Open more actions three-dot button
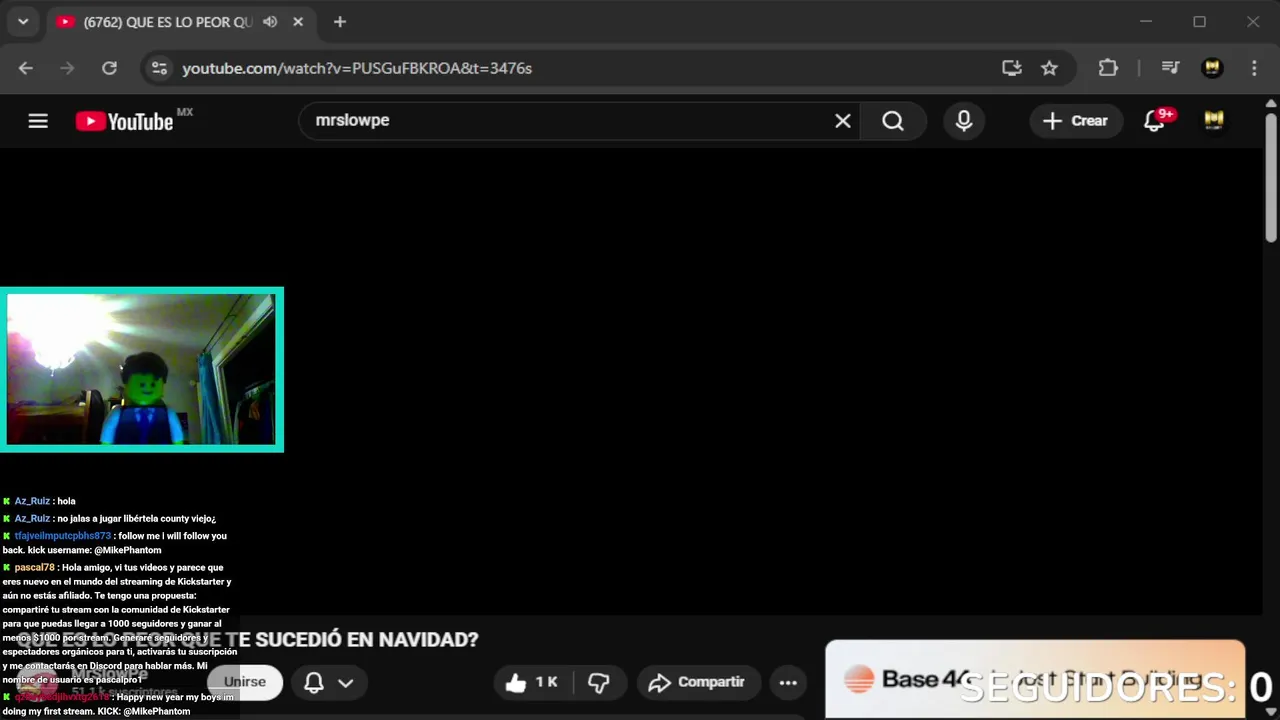Viewport: 1280px width, 720px height. 788,682
